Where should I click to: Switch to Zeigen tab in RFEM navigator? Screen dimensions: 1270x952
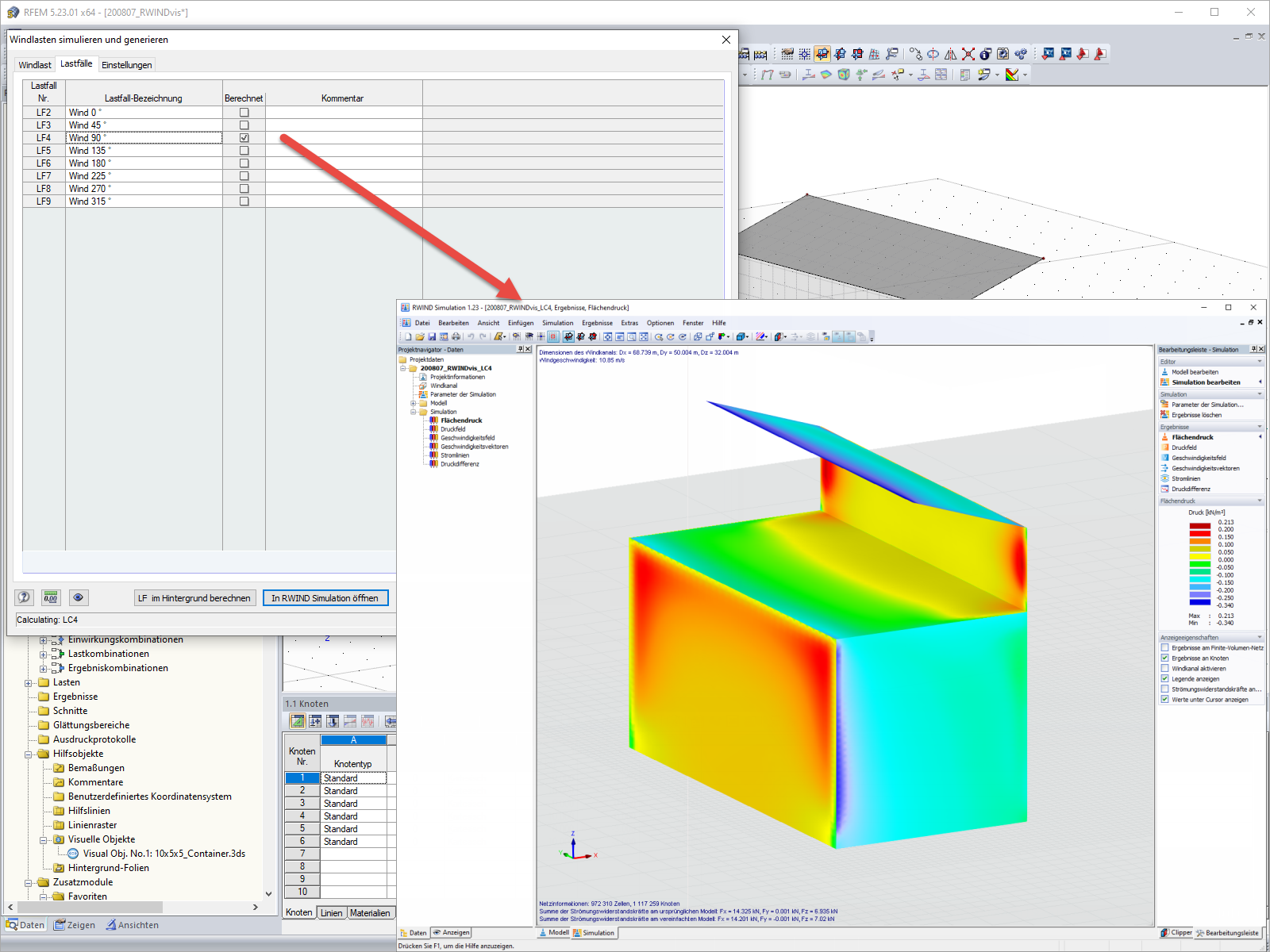tap(74, 925)
